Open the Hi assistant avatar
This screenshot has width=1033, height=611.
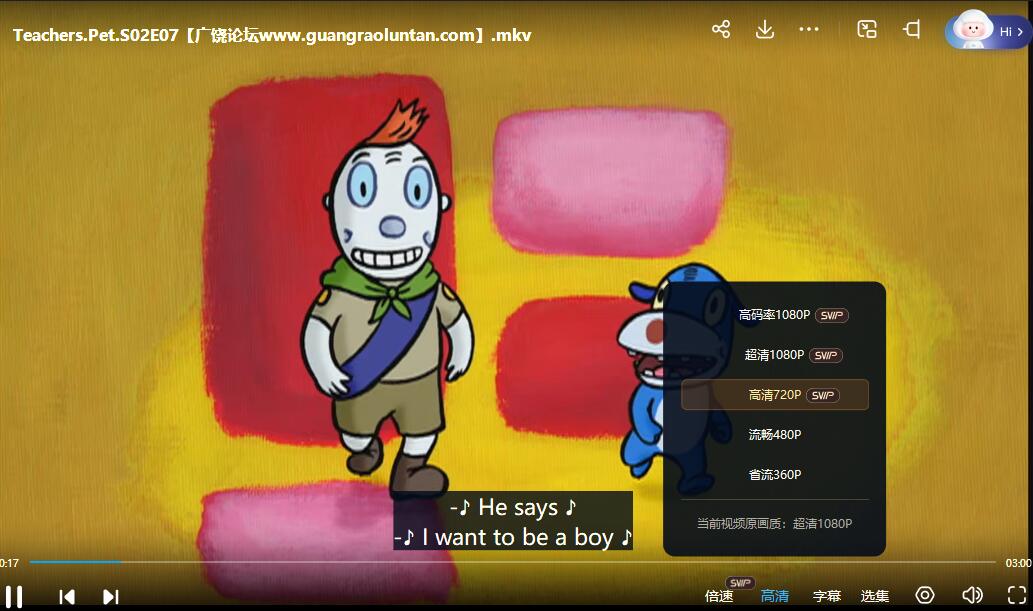(987, 29)
